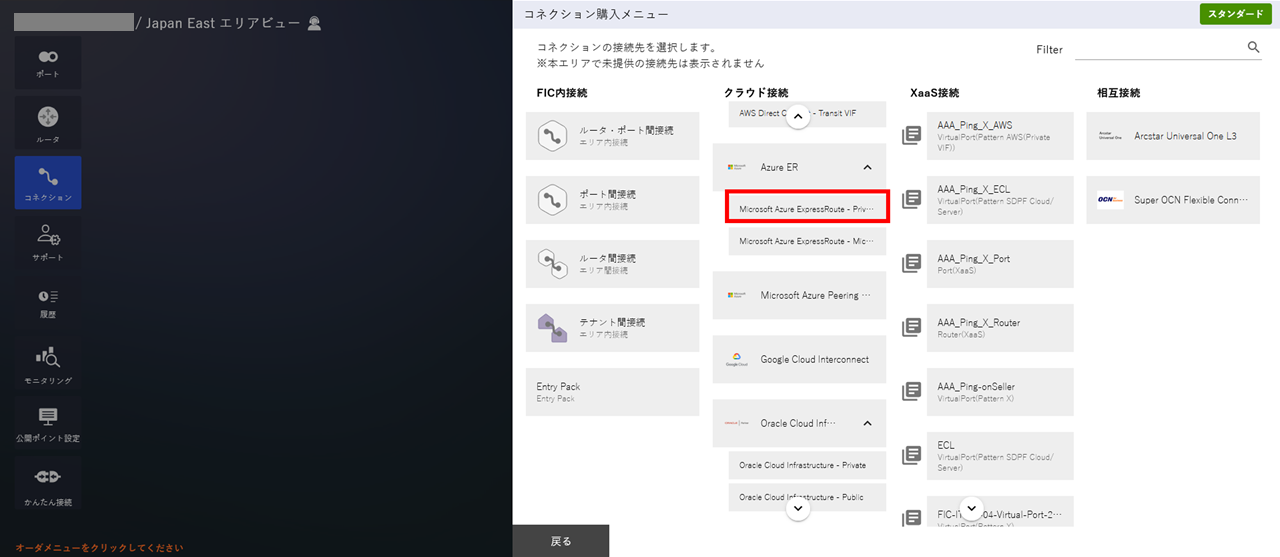Image resolution: width=1280 pixels, height=557 pixels.
Task: Open the 履歴 history icon
Action: (48, 302)
